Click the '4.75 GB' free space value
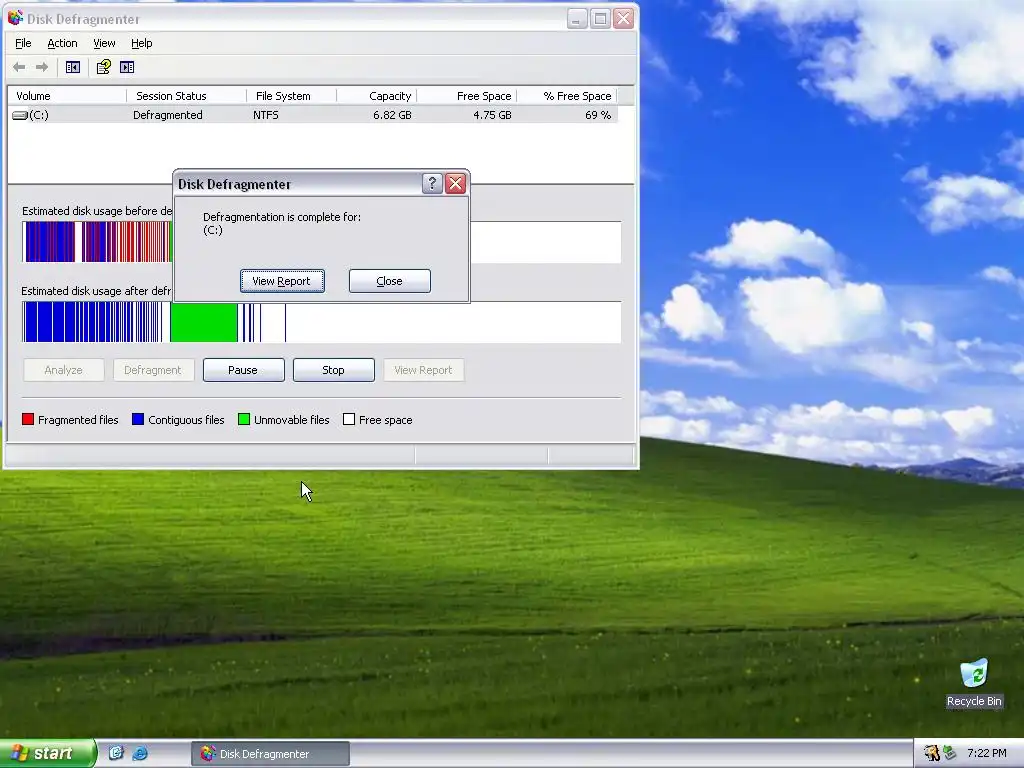 pos(492,115)
